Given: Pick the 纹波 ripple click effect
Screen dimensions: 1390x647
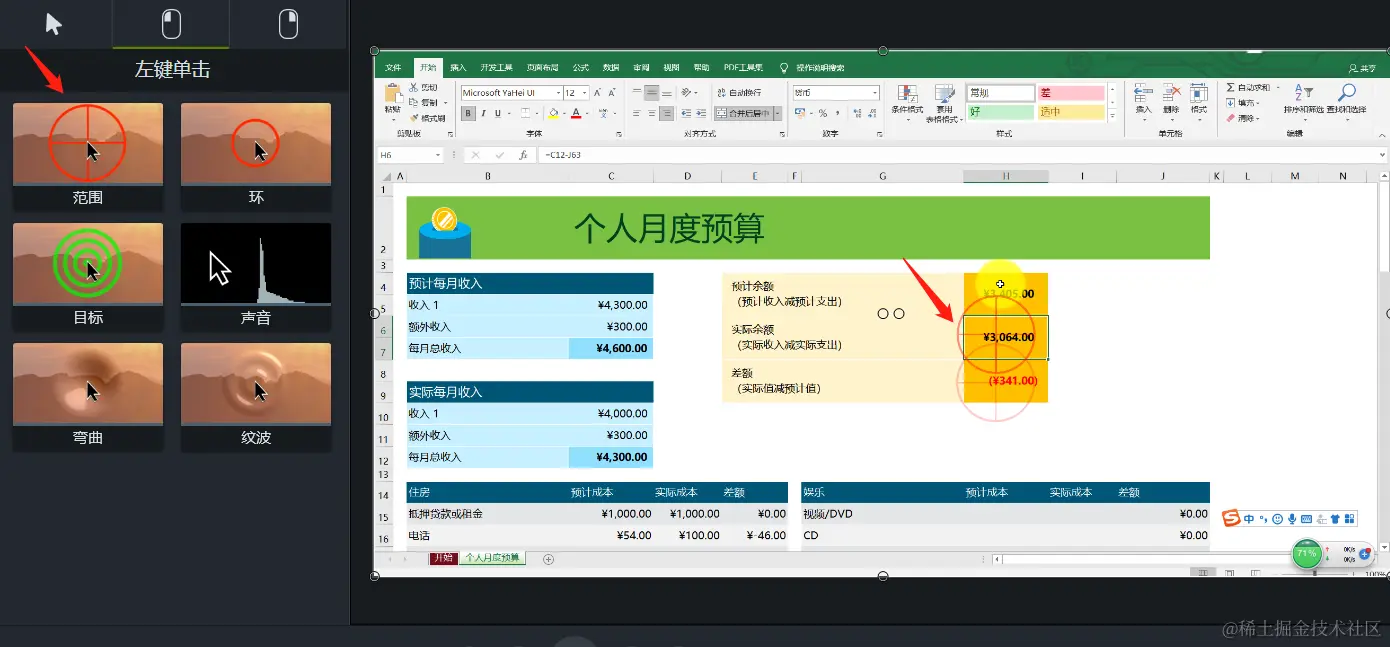Looking at the screenshot, I should 256,395.
